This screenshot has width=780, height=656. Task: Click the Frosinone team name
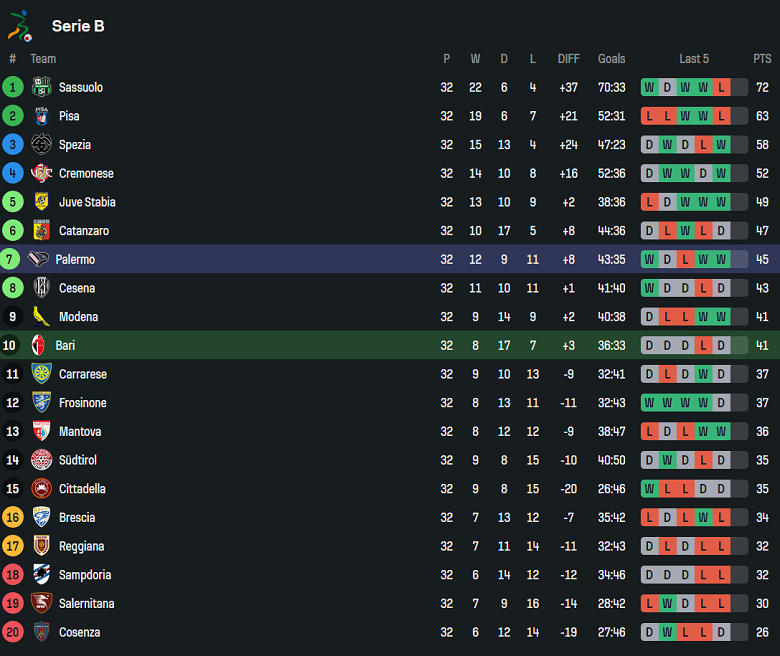coord(82,403)
